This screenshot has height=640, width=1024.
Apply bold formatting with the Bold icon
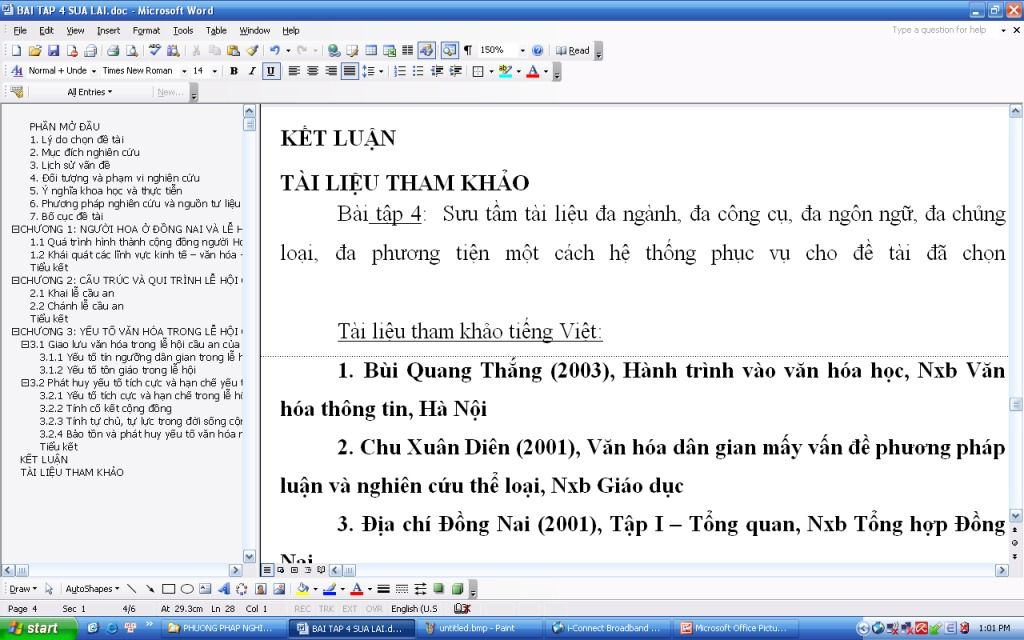tap(233, 71)
